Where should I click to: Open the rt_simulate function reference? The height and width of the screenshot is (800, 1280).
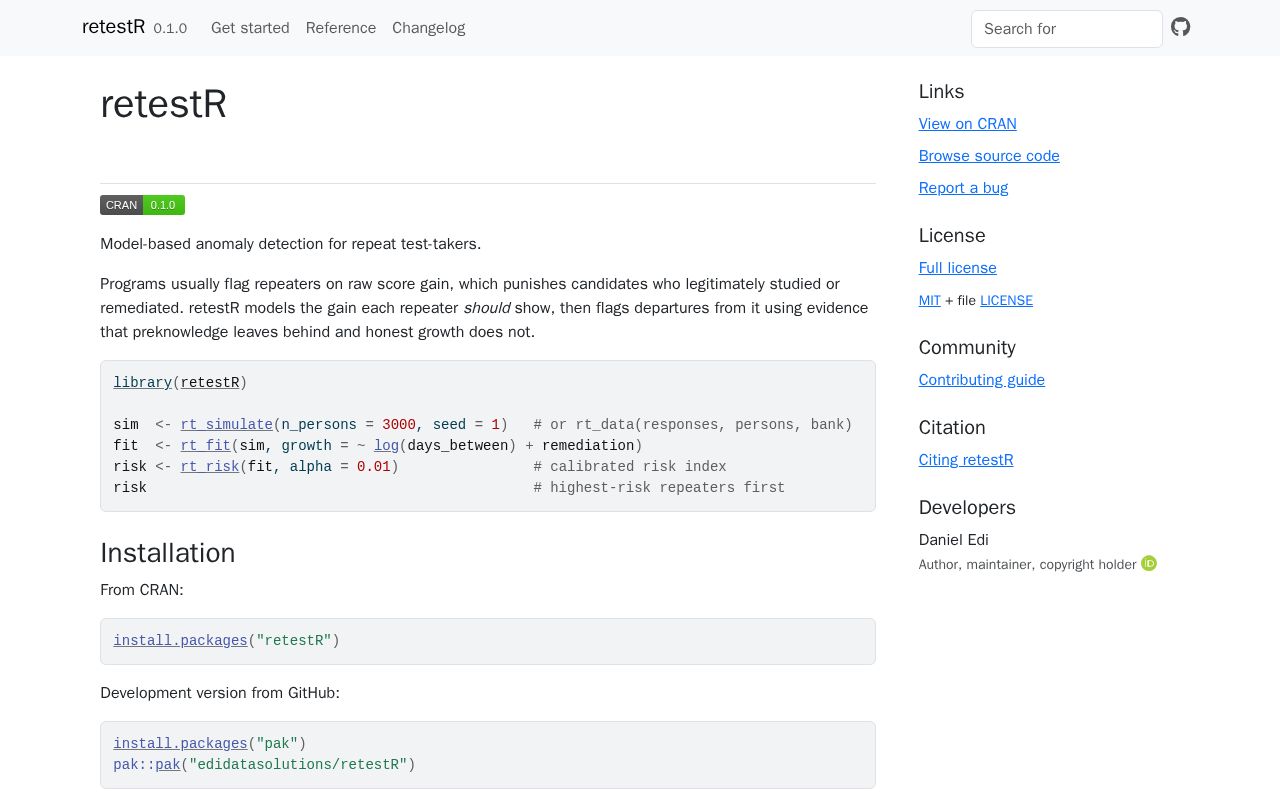227,425
